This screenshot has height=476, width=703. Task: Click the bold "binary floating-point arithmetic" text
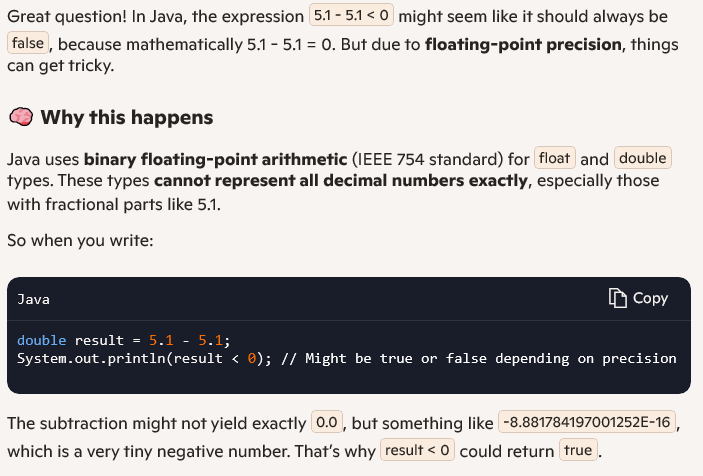click(x=214, y=159)
